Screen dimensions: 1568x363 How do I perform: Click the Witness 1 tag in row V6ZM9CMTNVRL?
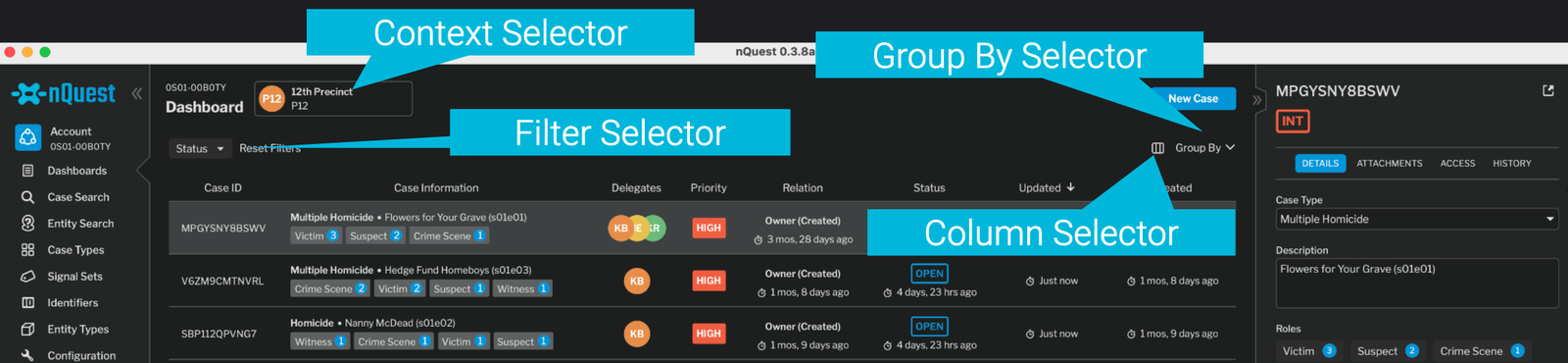[x=522, y=288]
